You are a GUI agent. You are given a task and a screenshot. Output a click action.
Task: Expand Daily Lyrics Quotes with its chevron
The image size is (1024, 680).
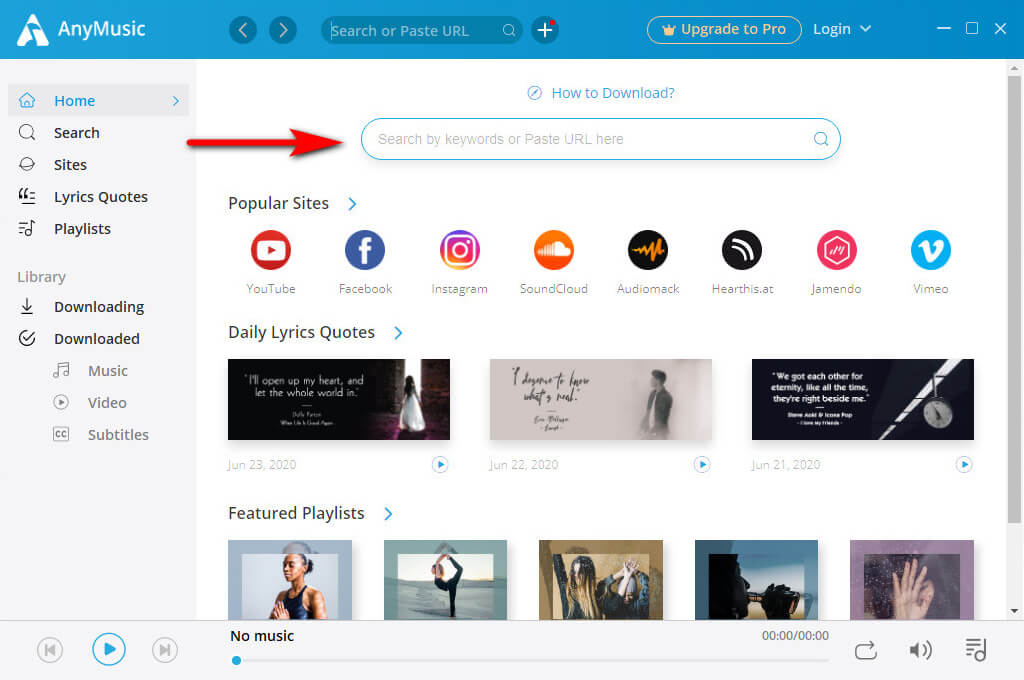(398, 332)
